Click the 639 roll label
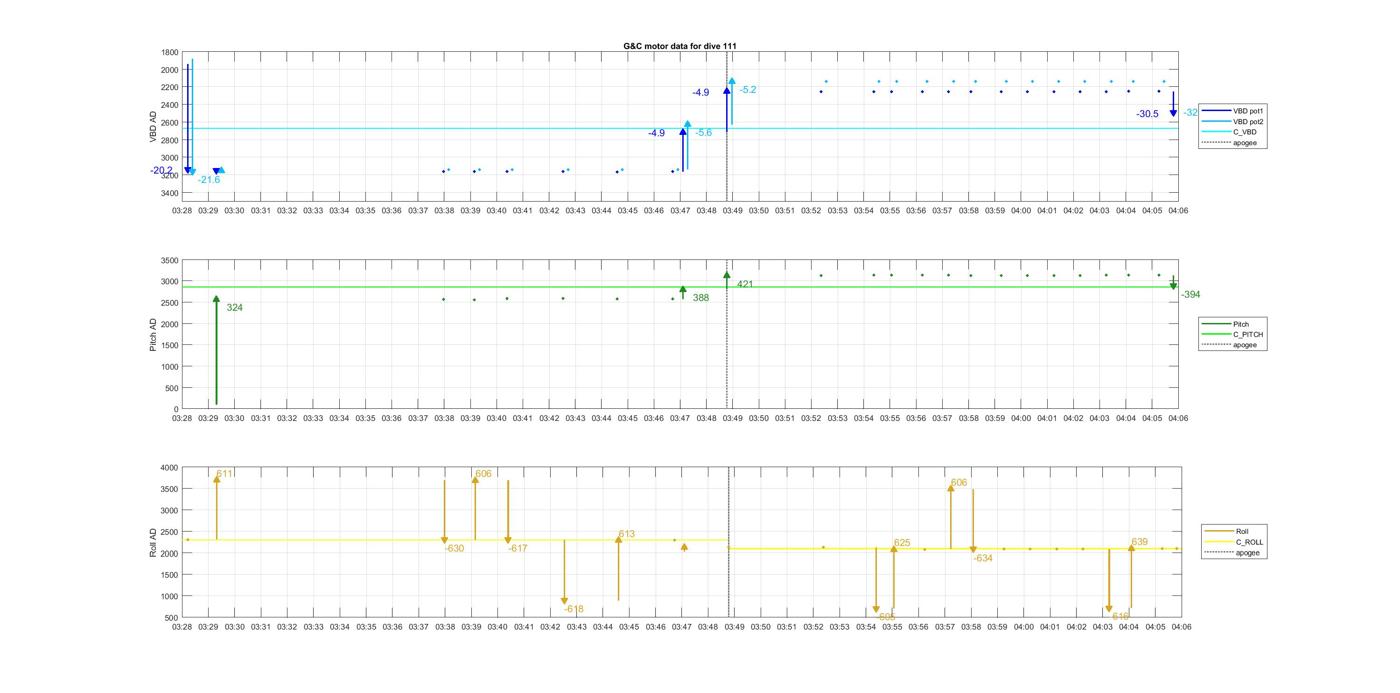Screen dimensions: 1400x693 (x=1140, y=542)
